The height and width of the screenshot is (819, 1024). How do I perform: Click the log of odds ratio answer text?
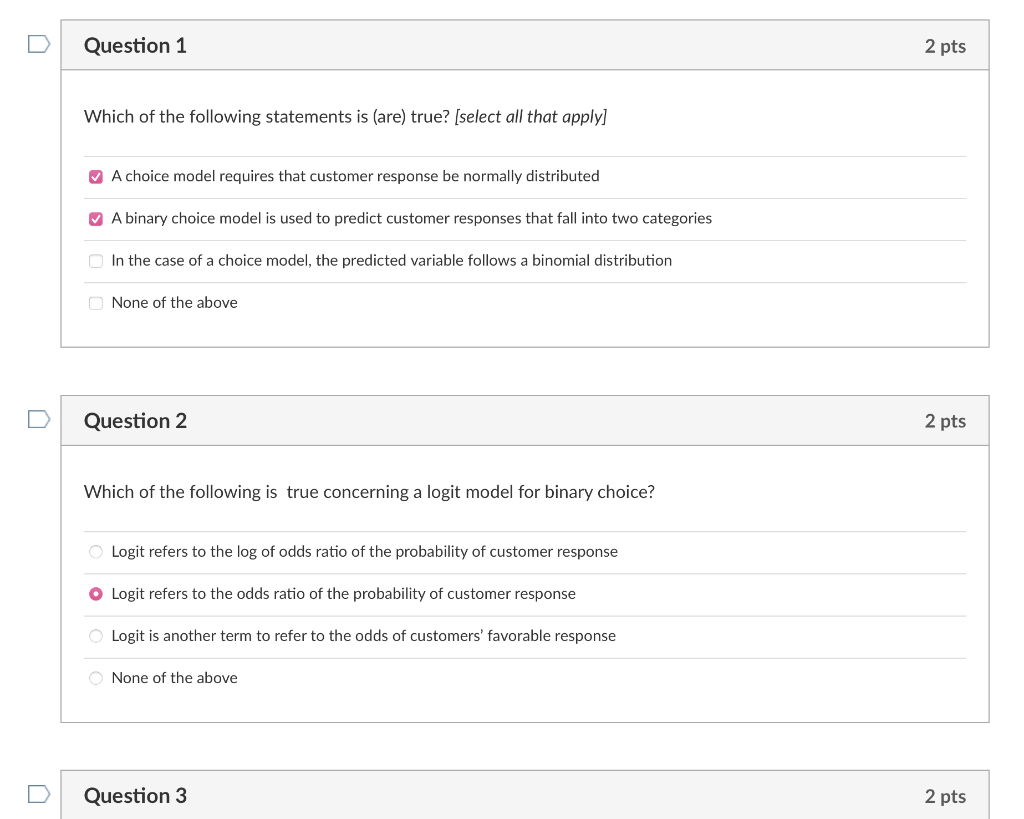[364, 551]
